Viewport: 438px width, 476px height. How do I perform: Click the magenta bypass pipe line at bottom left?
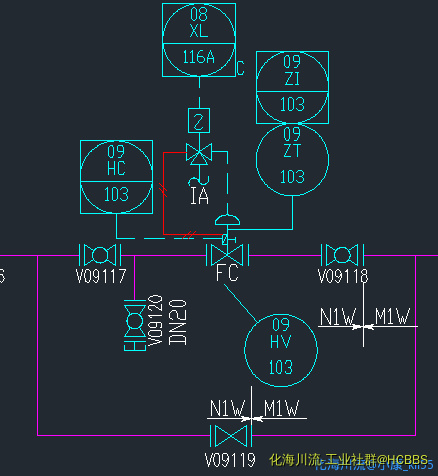point(37,345)
